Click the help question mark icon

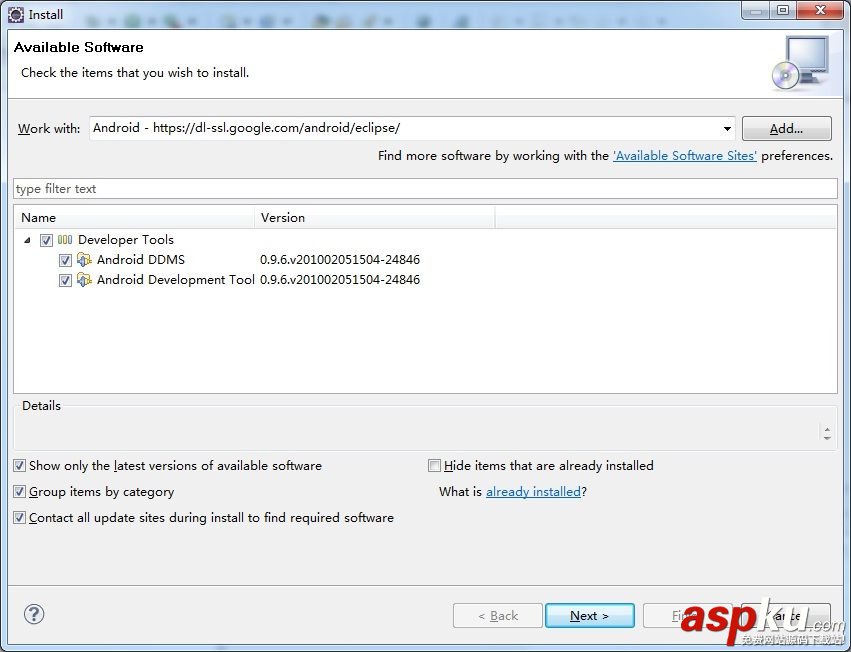pyautogui.click(x=34, y=615)
